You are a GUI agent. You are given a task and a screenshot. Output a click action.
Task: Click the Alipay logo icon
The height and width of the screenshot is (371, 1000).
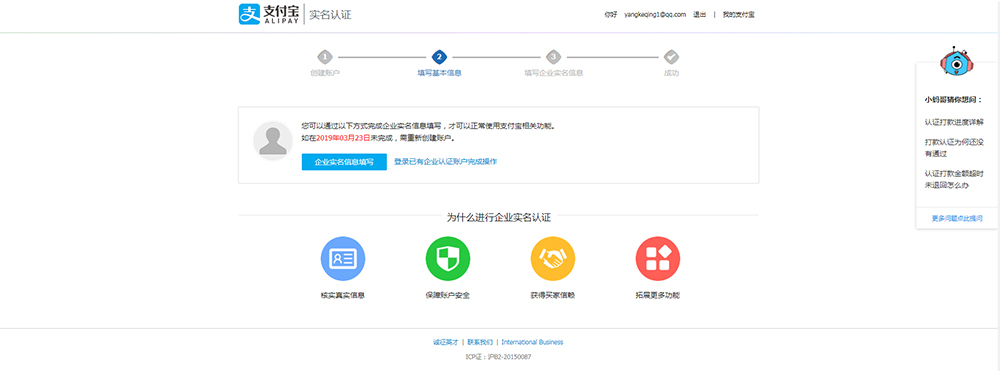pyautogui.click(x=249, y=14)
